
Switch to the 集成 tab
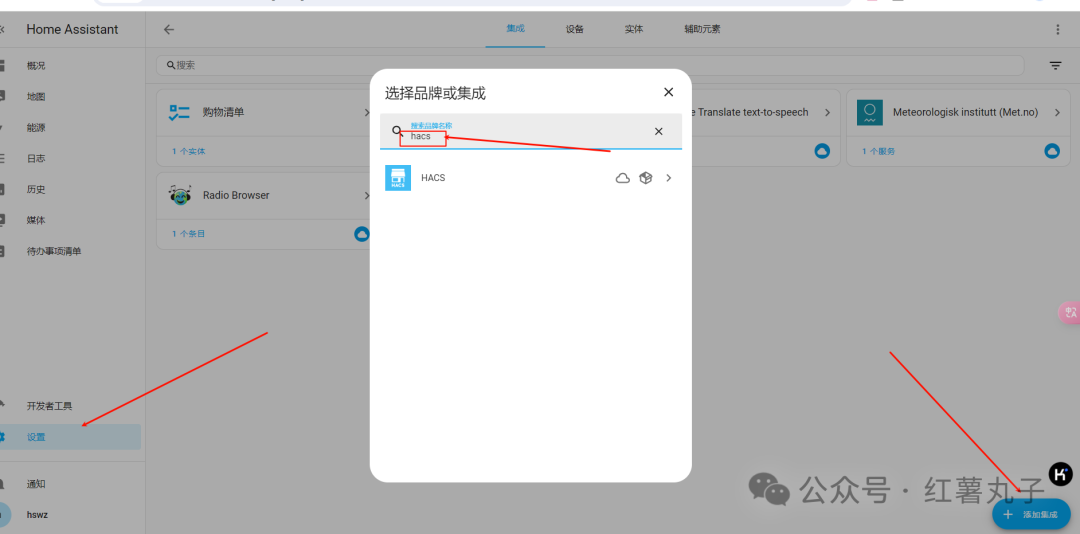(x=515, y=29)
